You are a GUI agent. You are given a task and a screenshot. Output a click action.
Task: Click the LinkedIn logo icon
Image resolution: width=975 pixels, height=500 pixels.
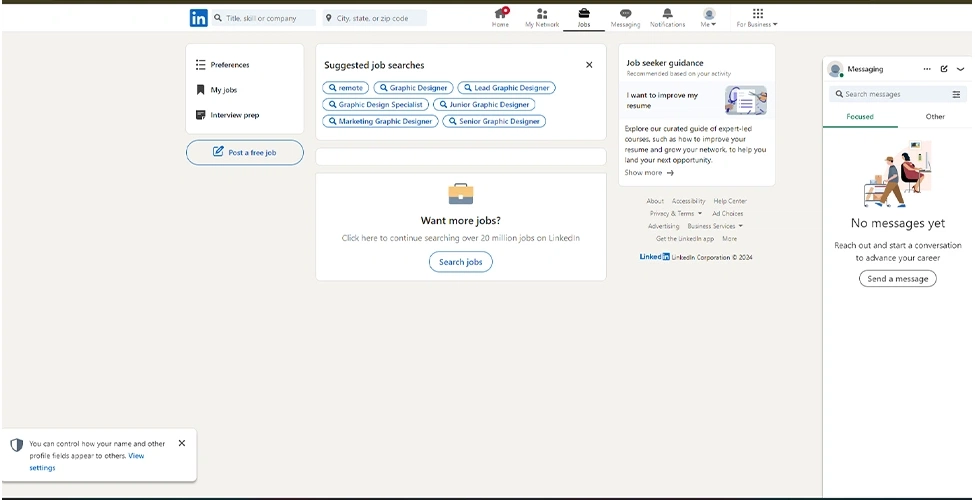[x=198, y=18]
